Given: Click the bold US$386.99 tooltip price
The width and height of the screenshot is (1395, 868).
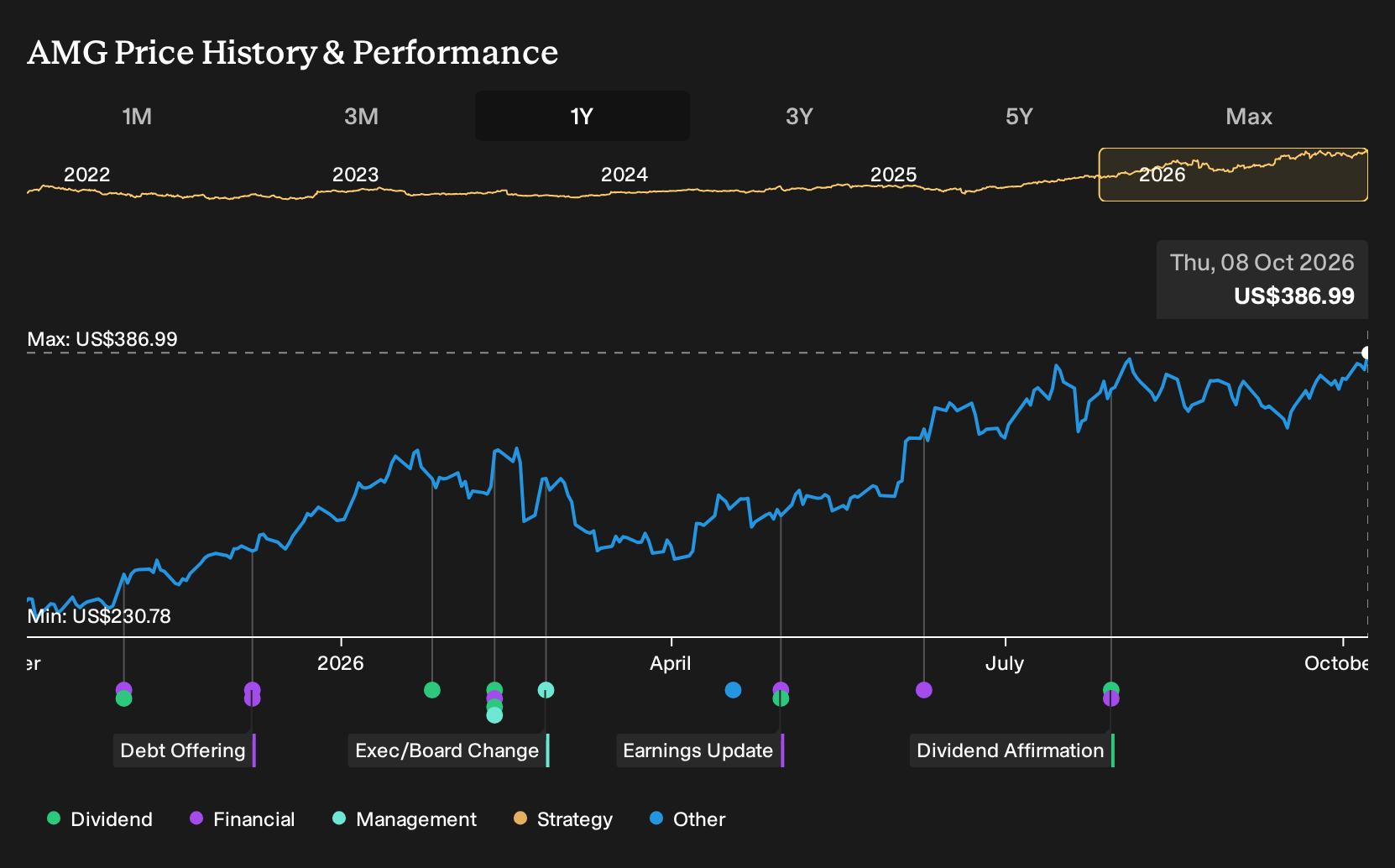Looking at the screenshot, I should pyautogui.click(x=1294, y=296).
